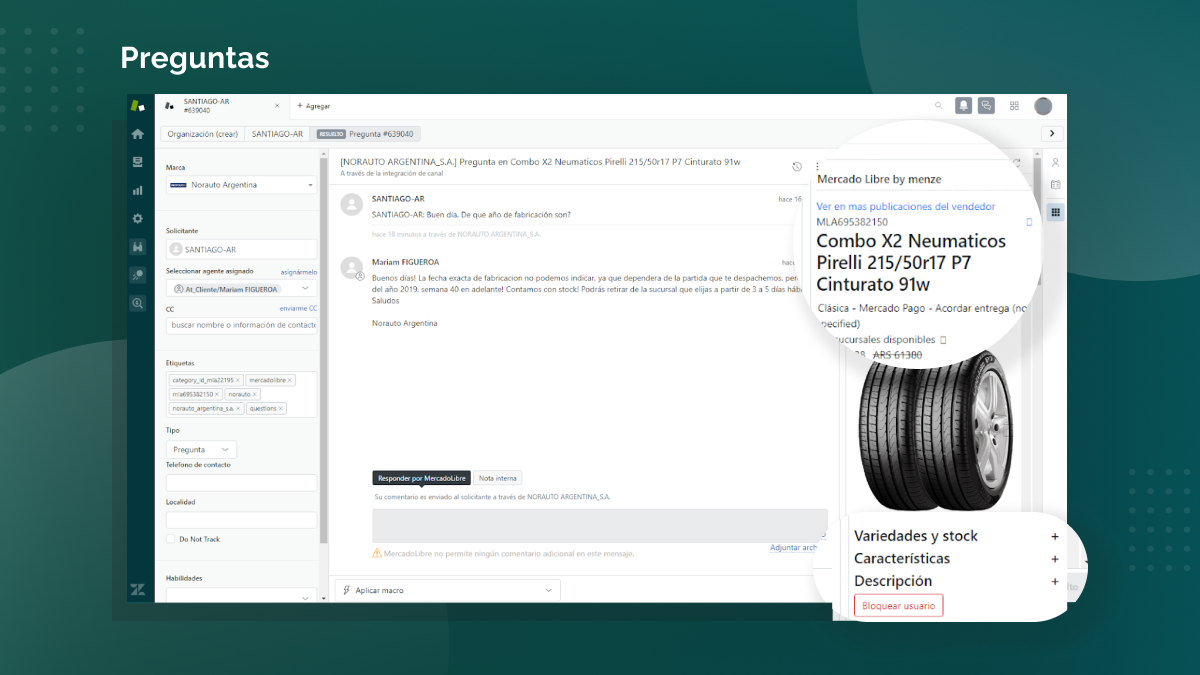Focus the CC contact search field
The height and width of the screenshot is (675, 1200).
pos(241,325)
